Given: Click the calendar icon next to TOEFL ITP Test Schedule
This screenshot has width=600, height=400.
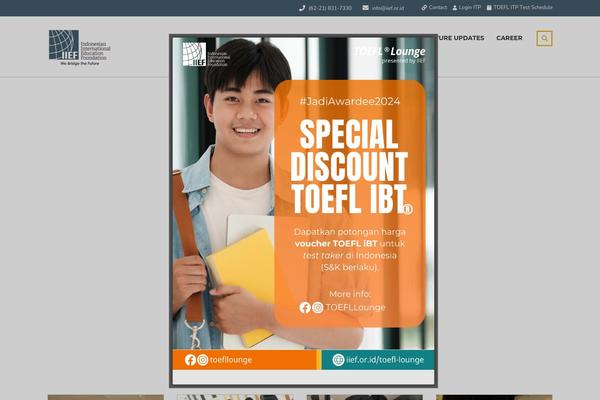Looking at the screenshot, I should coord(489,8).
